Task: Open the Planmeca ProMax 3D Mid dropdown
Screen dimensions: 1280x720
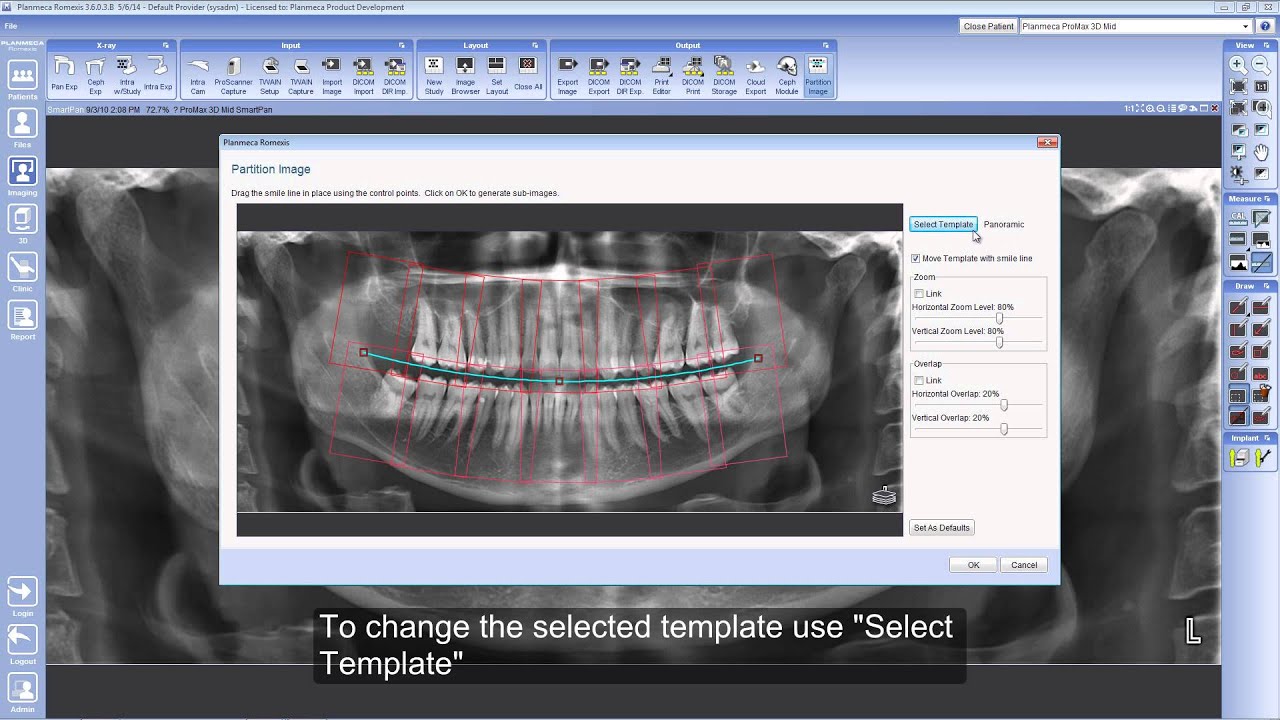Action: pos(1135,26)
